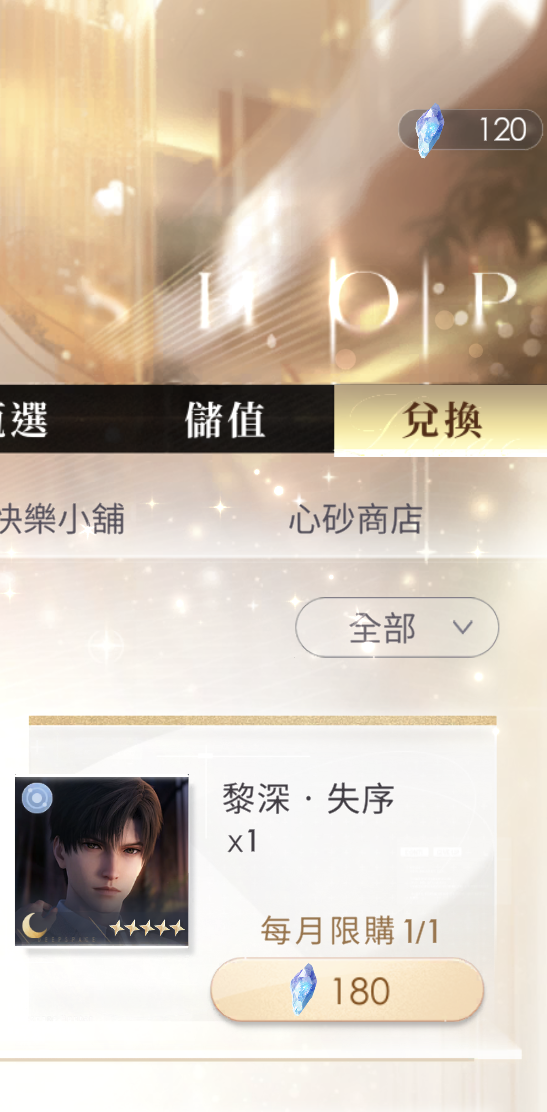The image size is (547, 1112).
Task: Expand the 全部 filter dropdown
Action: [397, 628]
